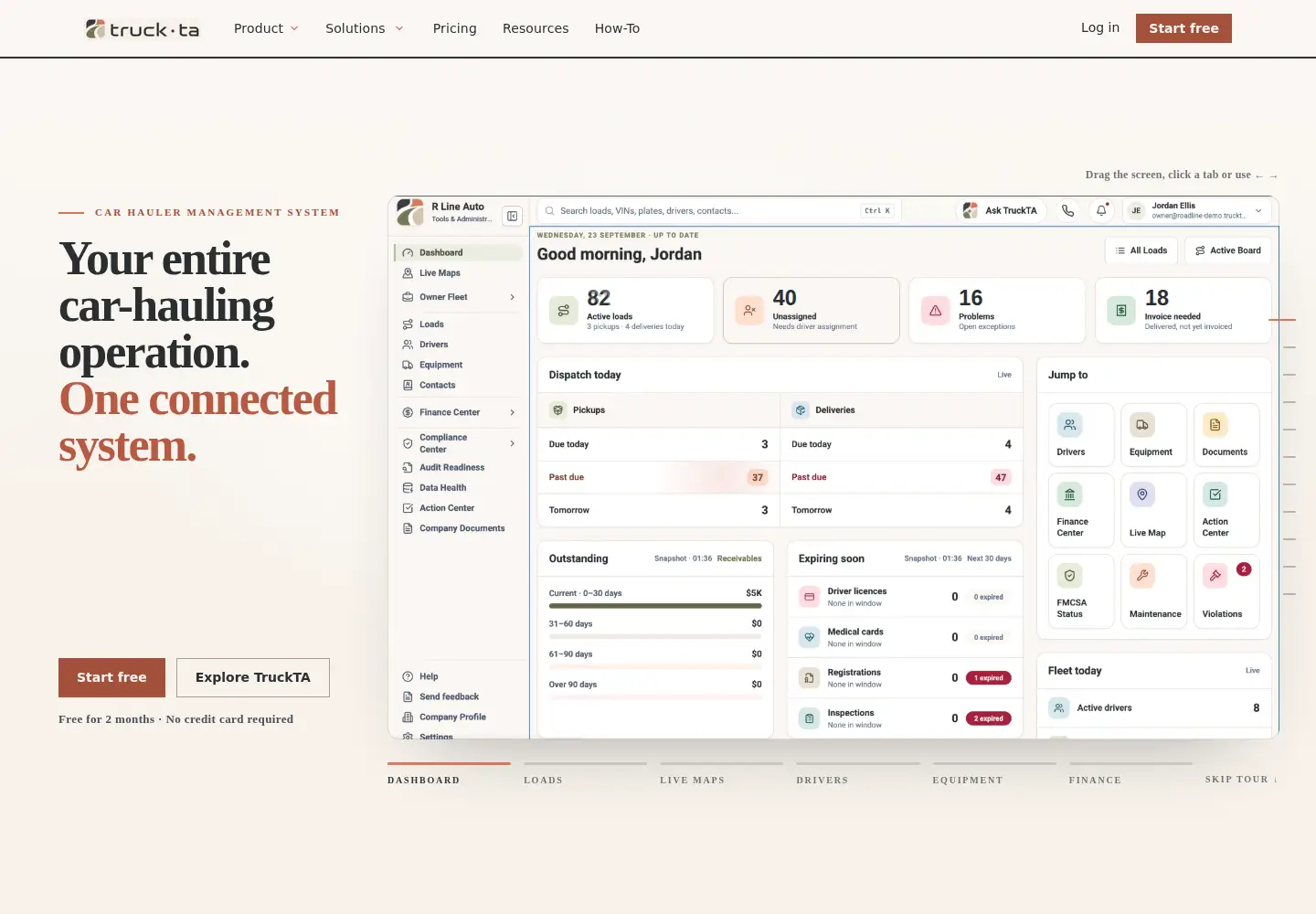Open Jordan Ellis account dropdown
Viewport: 1316px width, 914px height.
[1198, 210]
